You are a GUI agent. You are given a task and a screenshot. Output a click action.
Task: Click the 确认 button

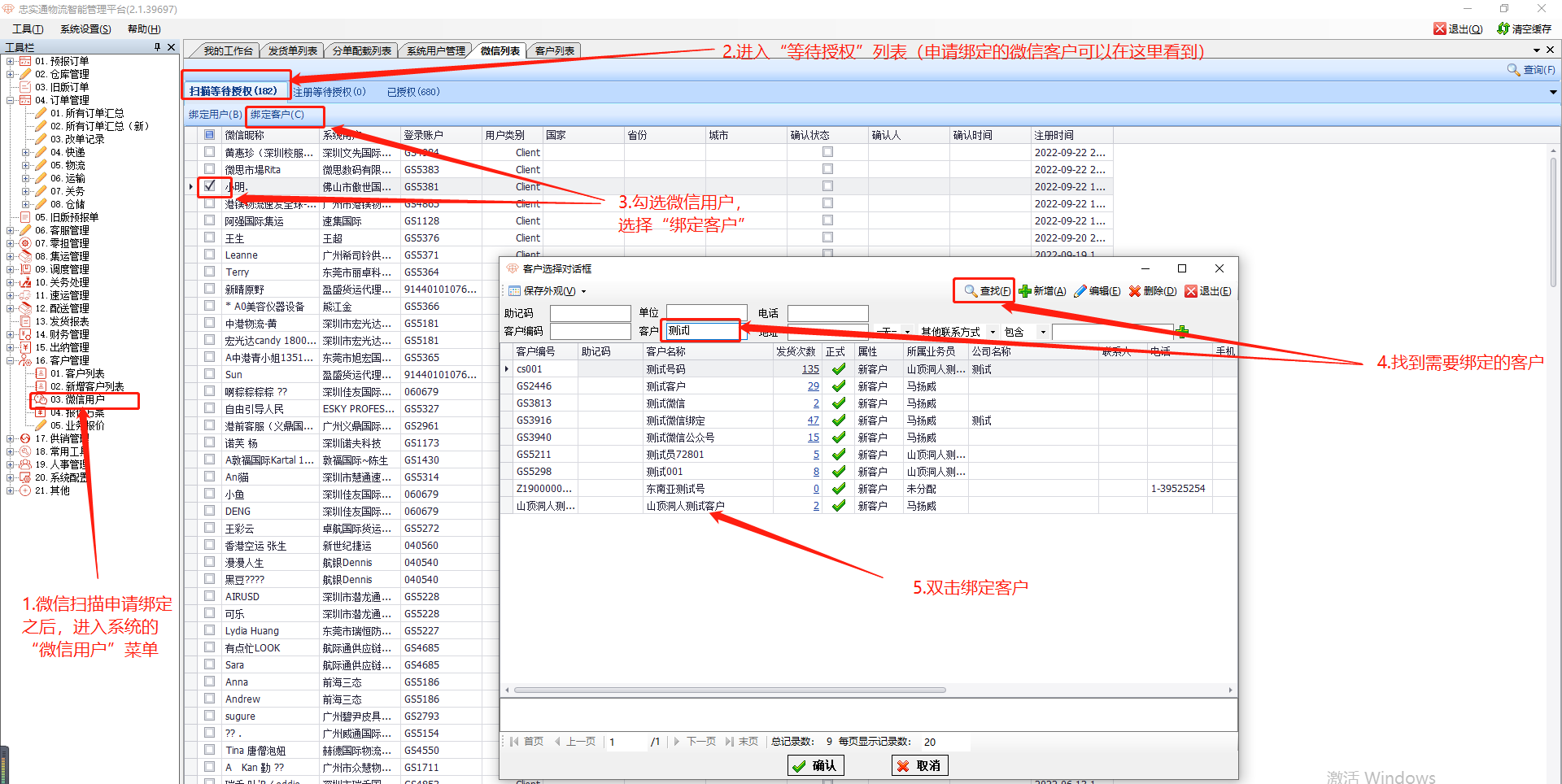pyautogui.click(x=815, y=765)
